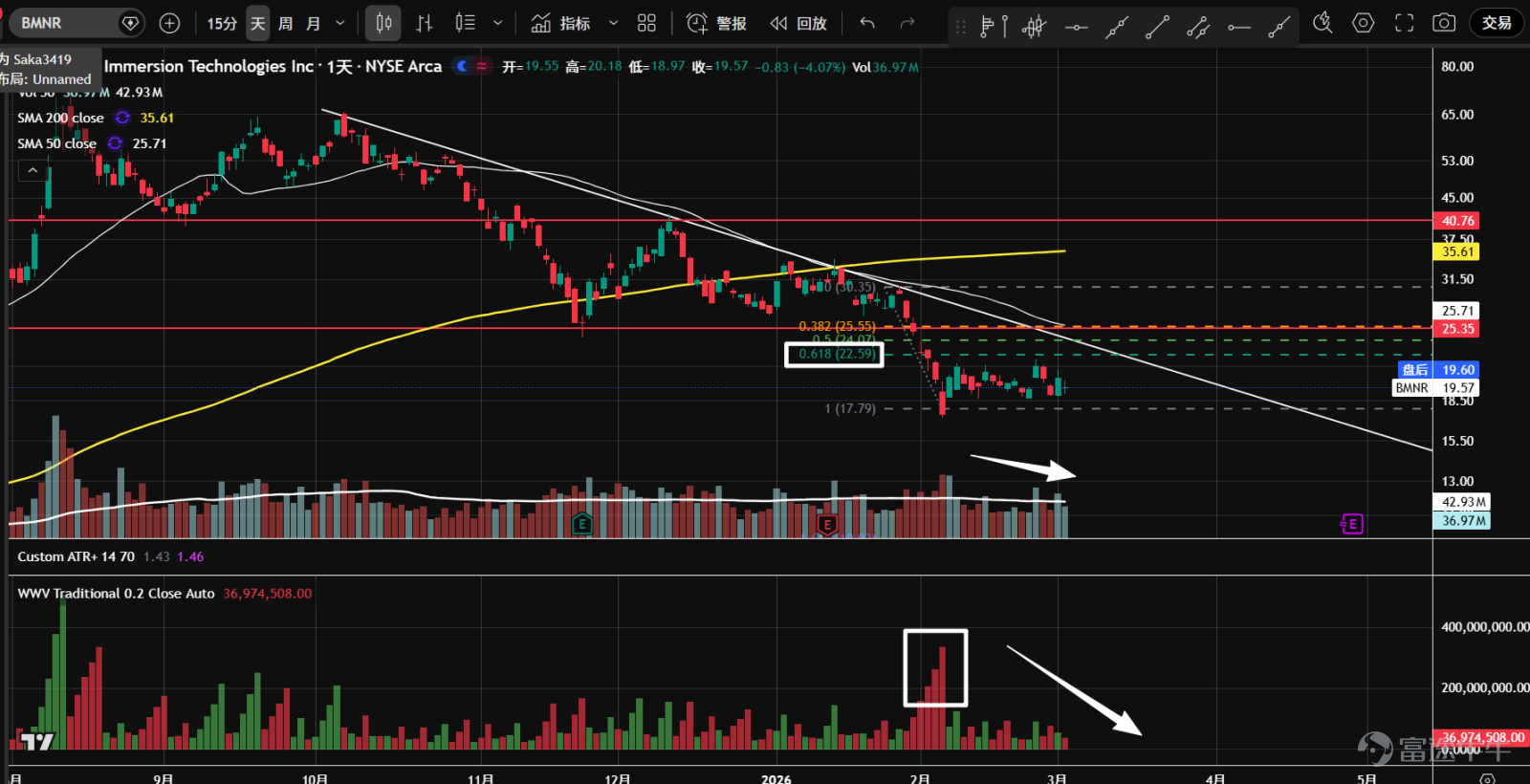Collapse the indicator legend chevron
This screenshot has width=1530, height=784.
coord(33,170)
